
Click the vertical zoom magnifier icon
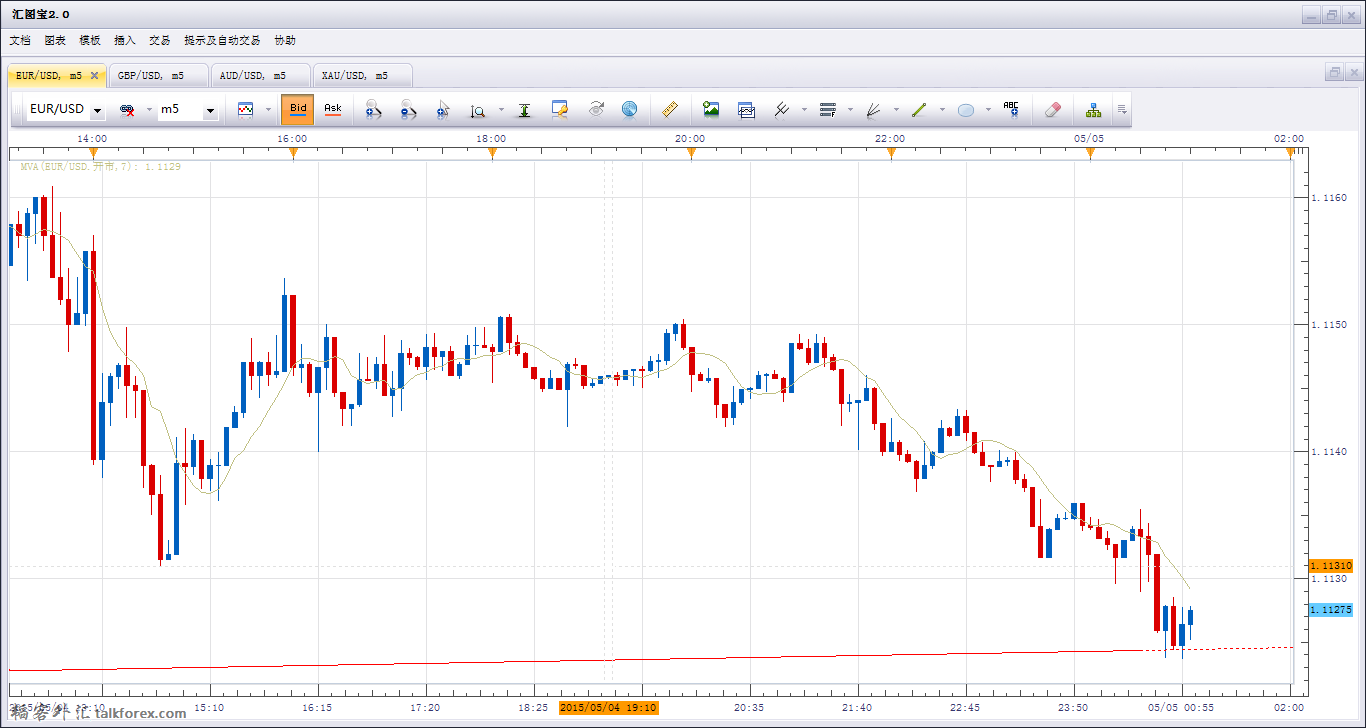(x=478, y=110)
